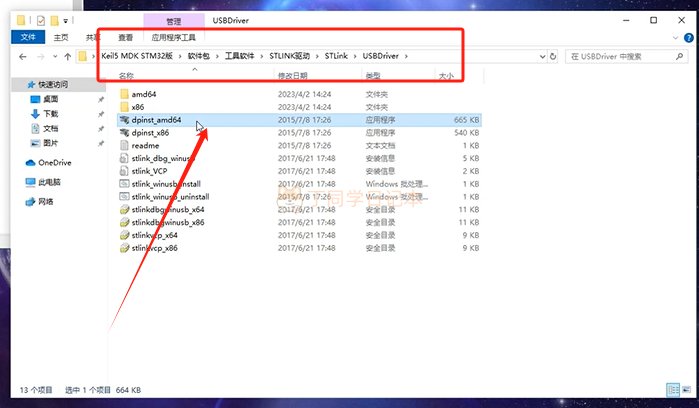Open OneDrive in the navigation pane

tap(54, 162)
